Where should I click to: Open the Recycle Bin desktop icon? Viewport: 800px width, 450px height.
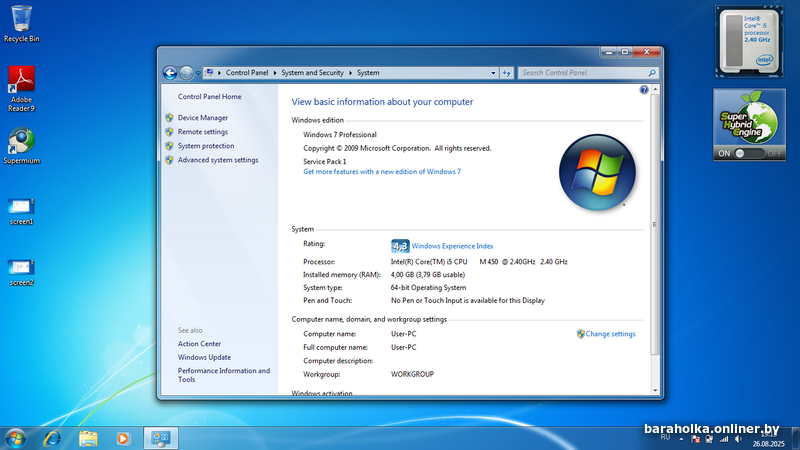click(21, 23)
